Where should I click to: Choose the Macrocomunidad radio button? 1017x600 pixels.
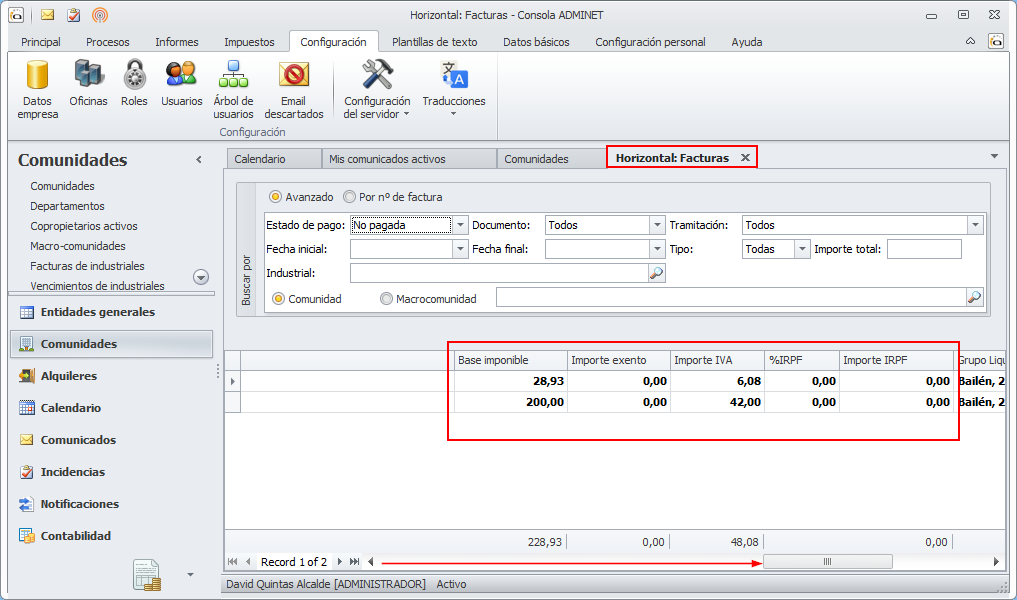pos(386,298)
